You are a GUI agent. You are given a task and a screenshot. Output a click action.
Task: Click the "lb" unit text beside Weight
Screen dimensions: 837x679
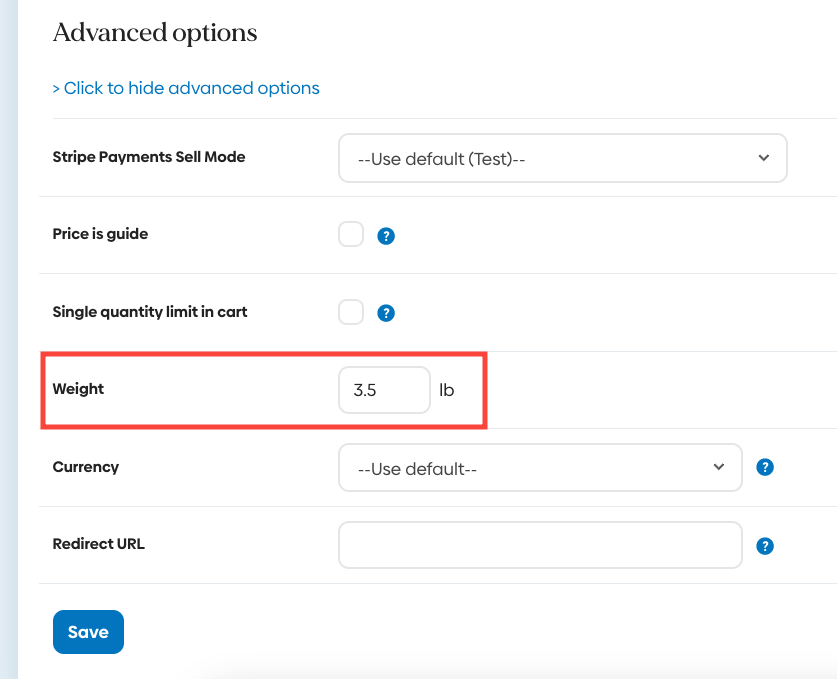tap(447, 390)
